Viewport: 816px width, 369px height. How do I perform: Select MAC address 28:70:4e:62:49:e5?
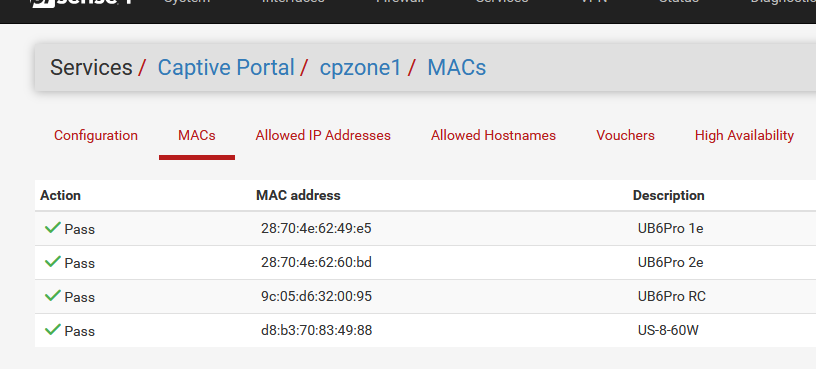(316, 228)
